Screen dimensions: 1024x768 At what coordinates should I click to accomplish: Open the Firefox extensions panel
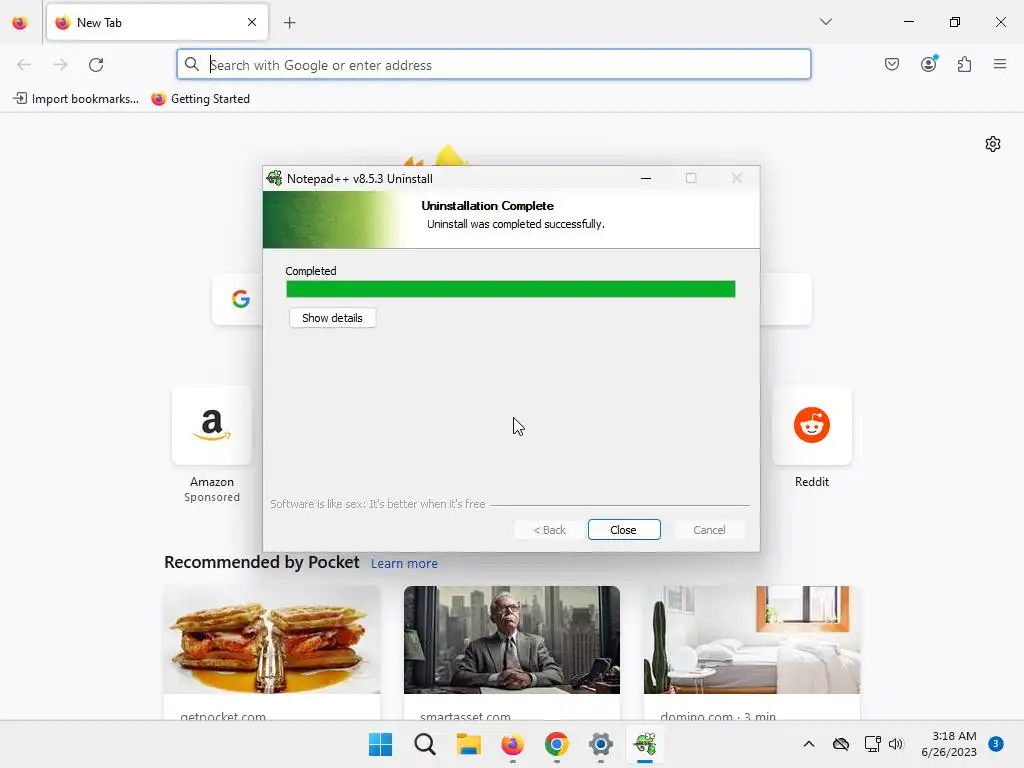[x=964, y=64]
